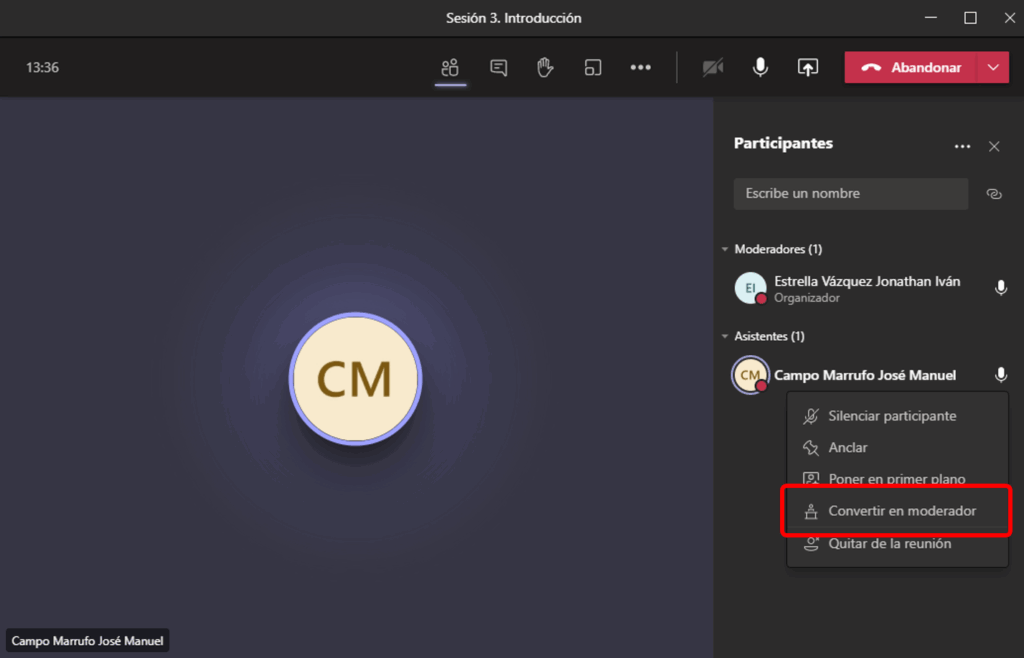Open the participants panel icon in toolbar
The width and height of the screenshot is (1024, 658).
point(450,68)
